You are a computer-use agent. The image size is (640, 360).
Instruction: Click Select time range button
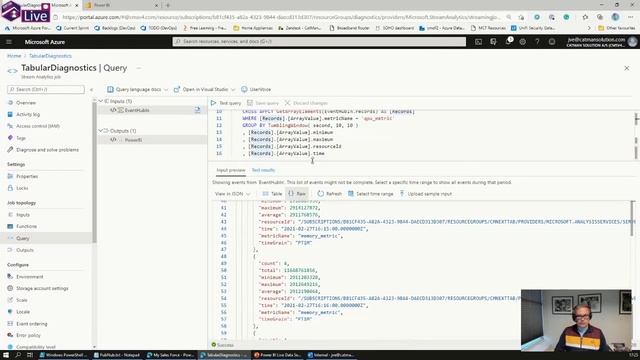coord(371,194)
